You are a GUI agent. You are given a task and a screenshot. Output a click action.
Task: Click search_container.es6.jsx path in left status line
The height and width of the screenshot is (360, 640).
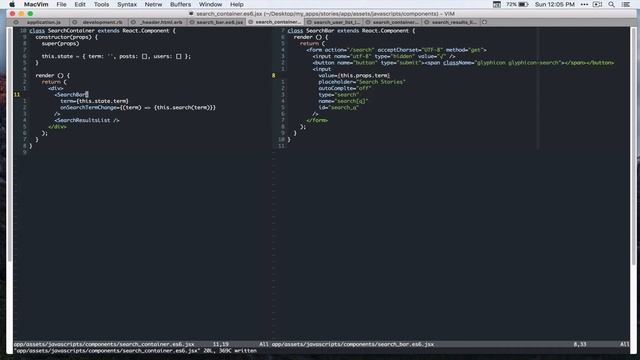coord(104,344)
